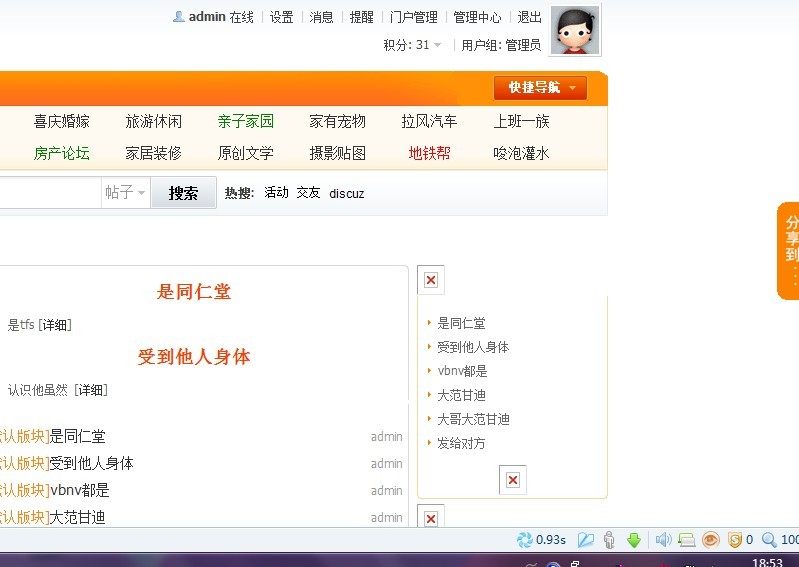
Task: Click [详细] next to 认识他虽然
Action: pos(91,390)
